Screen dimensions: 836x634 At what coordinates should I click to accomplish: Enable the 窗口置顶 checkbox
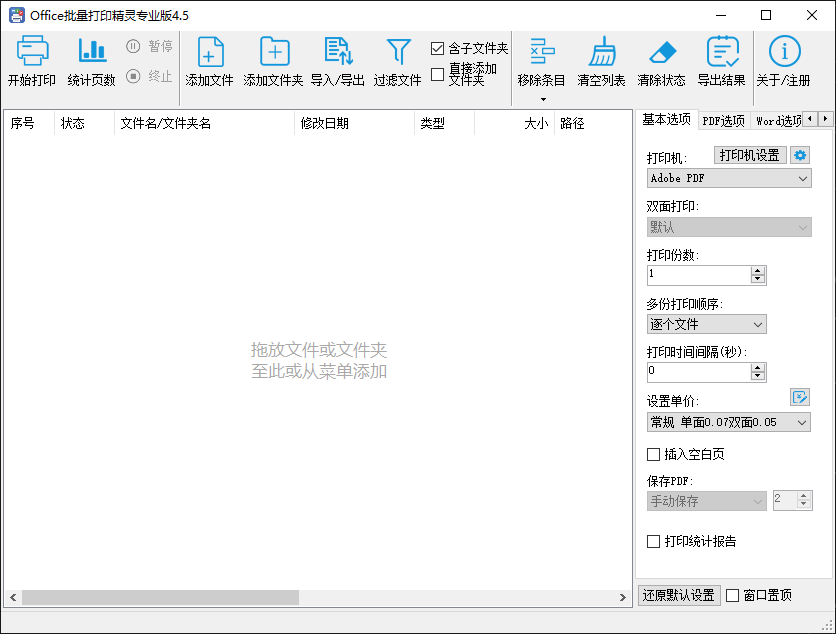(x=733, y=595)
